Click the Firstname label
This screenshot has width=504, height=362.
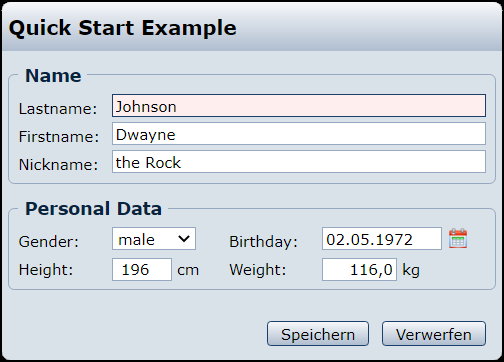(x=59, y=137)
